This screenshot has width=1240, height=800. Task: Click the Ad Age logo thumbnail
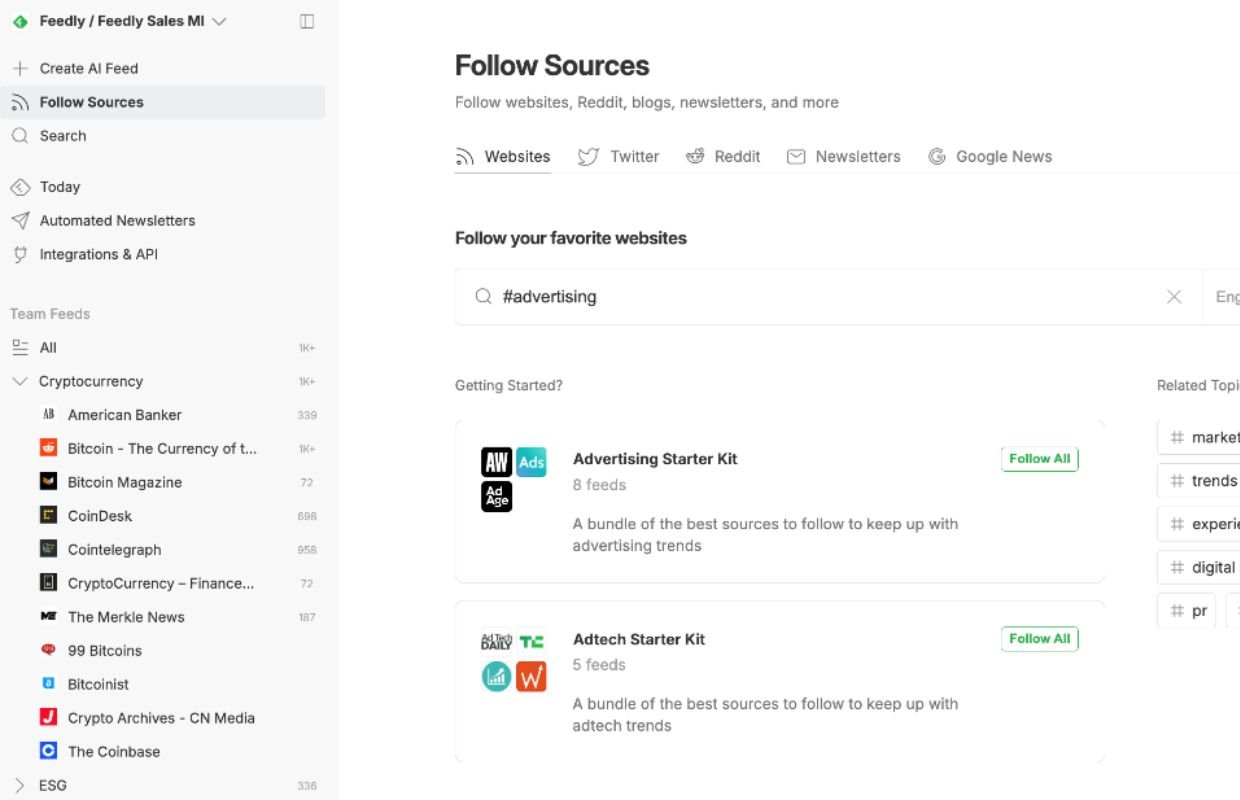(x=496, y=496)
